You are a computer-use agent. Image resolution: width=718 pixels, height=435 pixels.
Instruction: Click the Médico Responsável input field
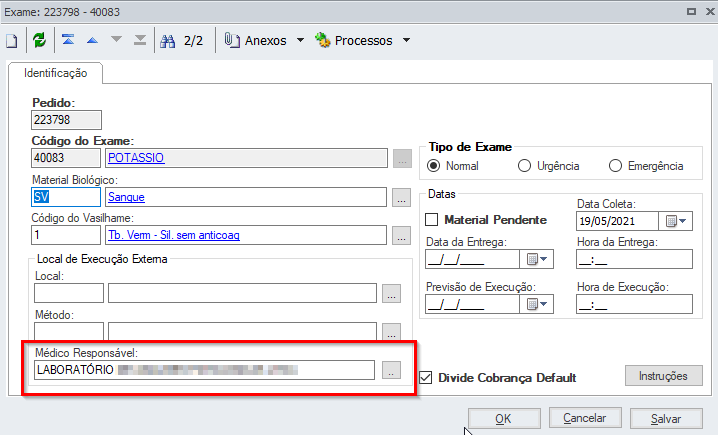[x=204, y=370]
